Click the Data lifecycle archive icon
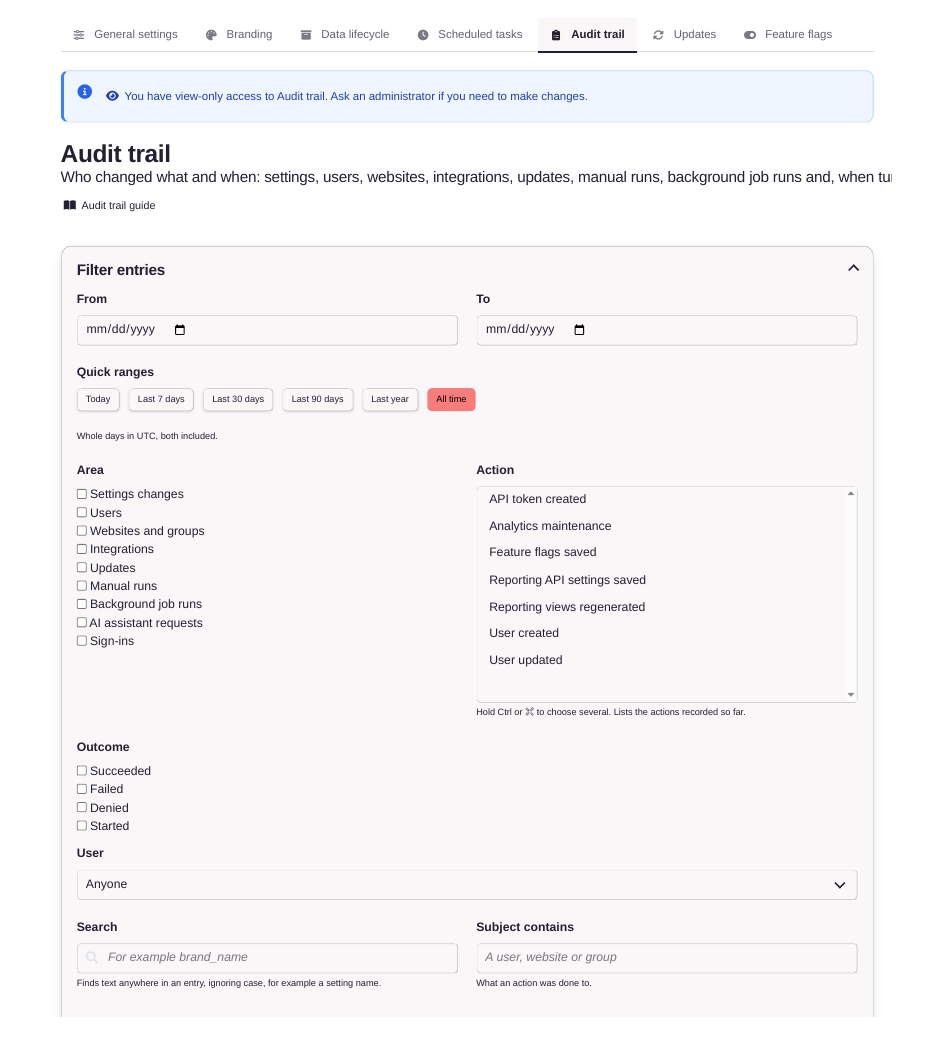 tap(306, 35)
